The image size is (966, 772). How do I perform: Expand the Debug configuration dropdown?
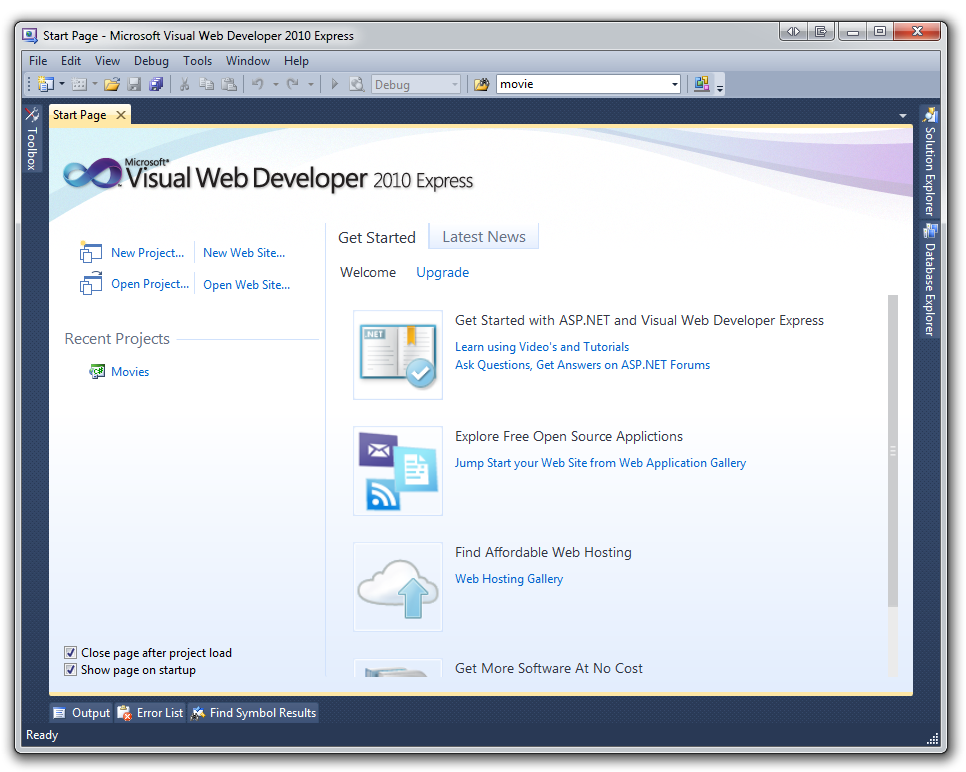coord(455,84)
